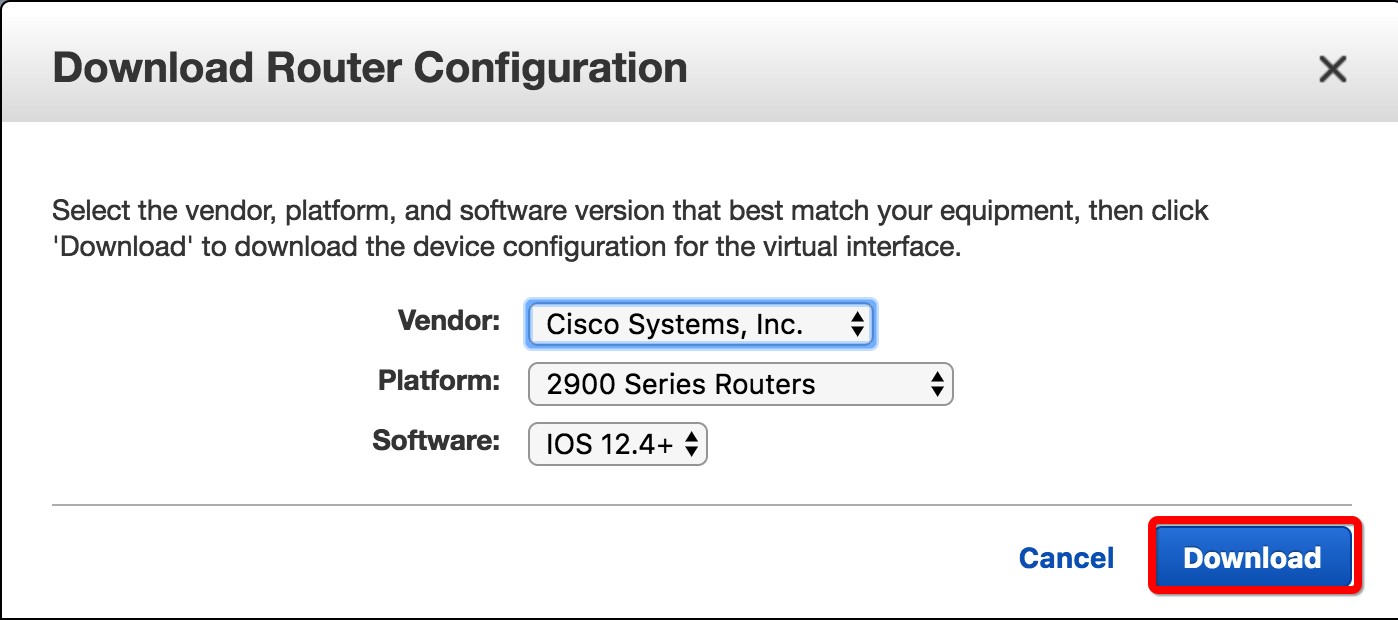Click the Software field label
1398x620 pixels.
click(436, 441)
